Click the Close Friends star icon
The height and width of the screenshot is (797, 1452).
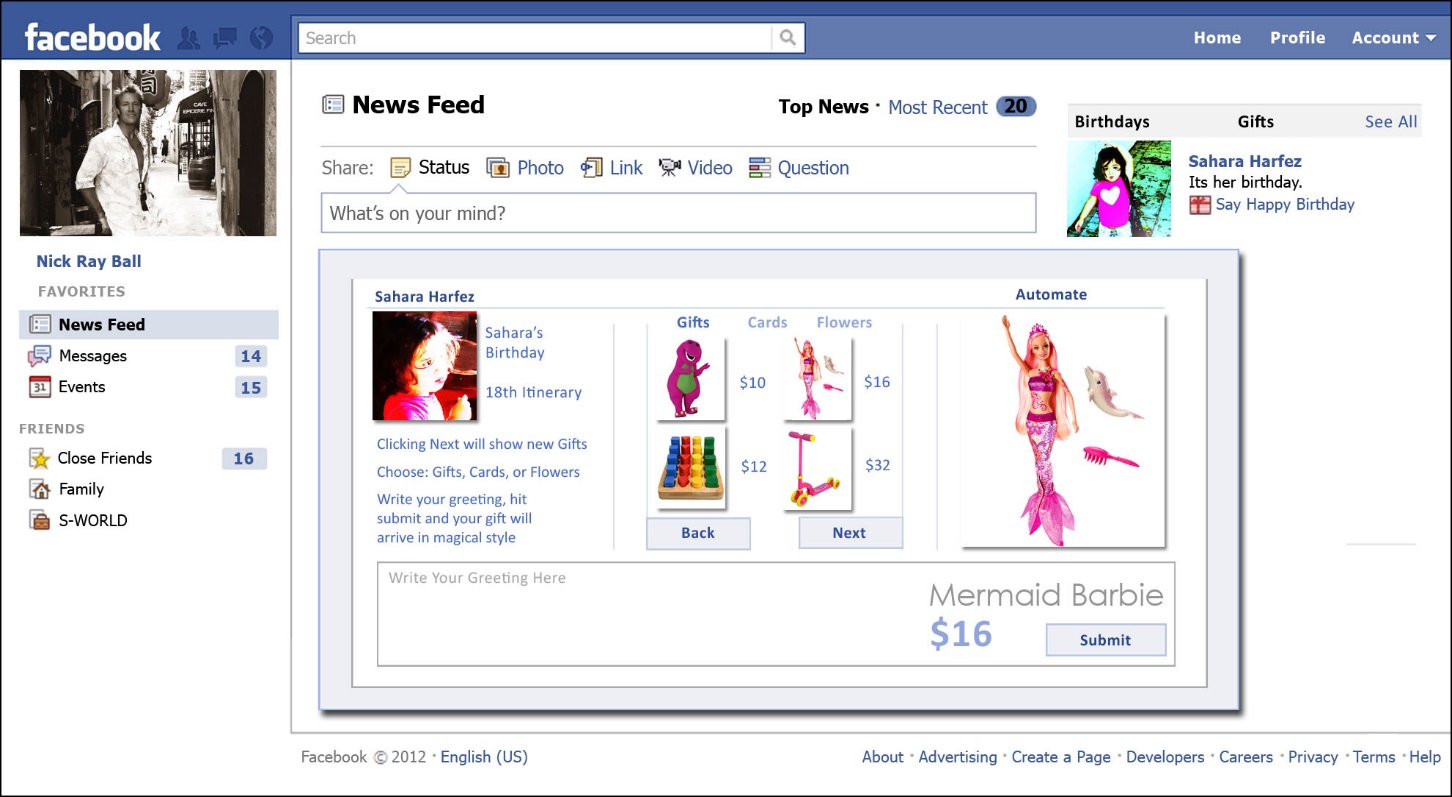40,458
